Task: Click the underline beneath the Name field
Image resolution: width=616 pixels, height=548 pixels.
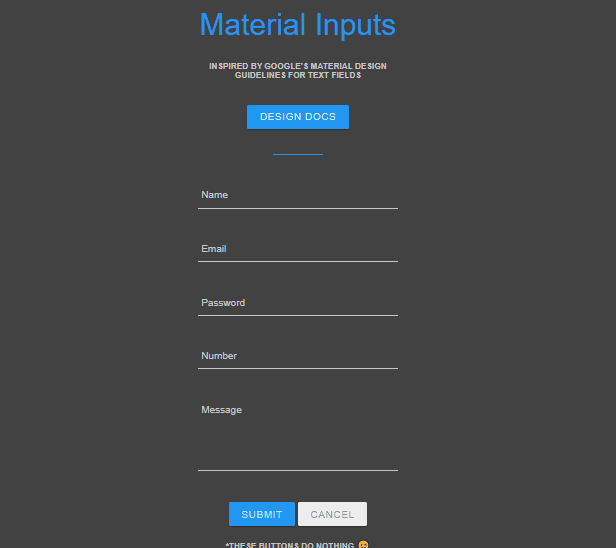Action: click(x=298, y=208)
